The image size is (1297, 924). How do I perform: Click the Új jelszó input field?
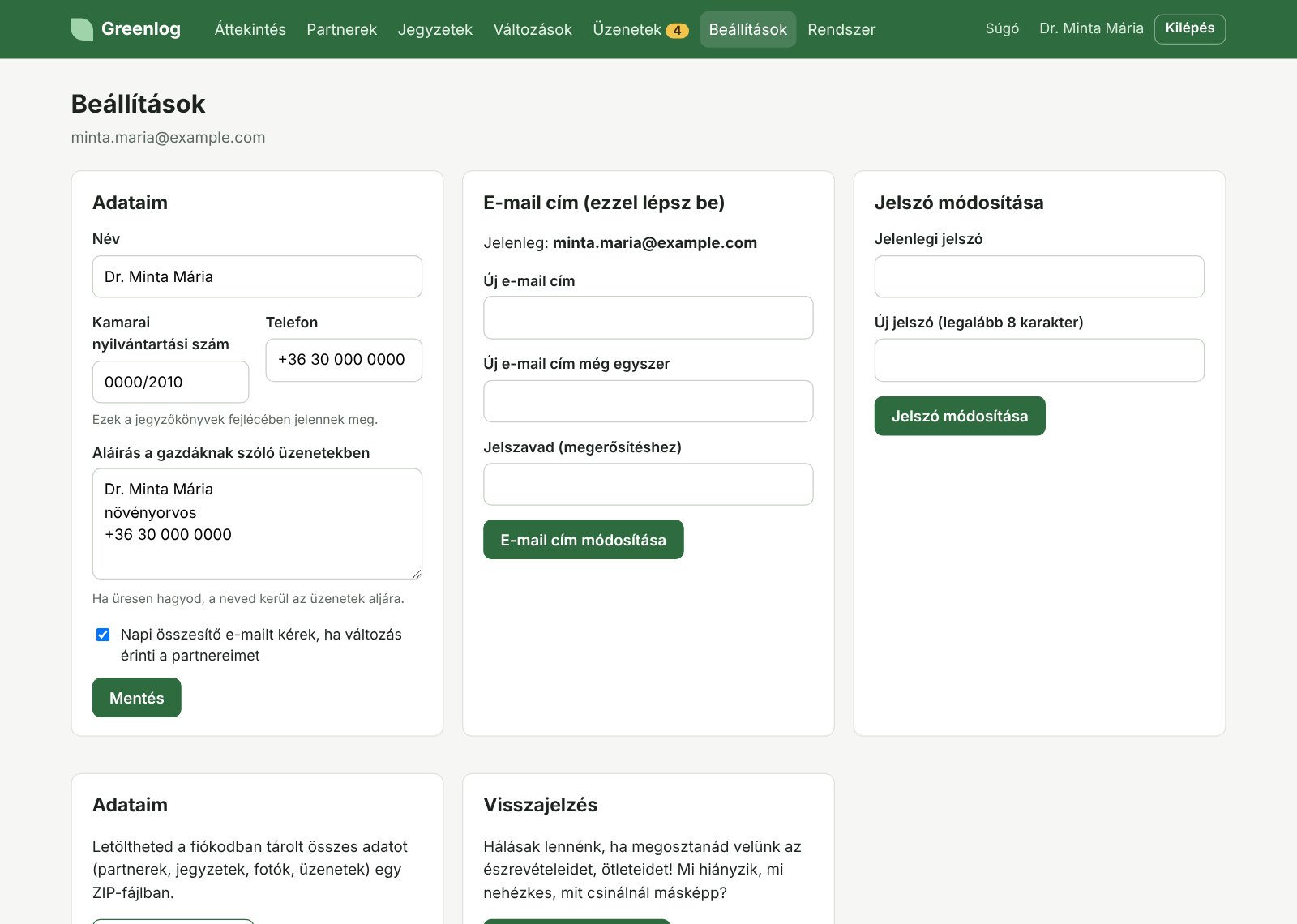point(1039,360)
